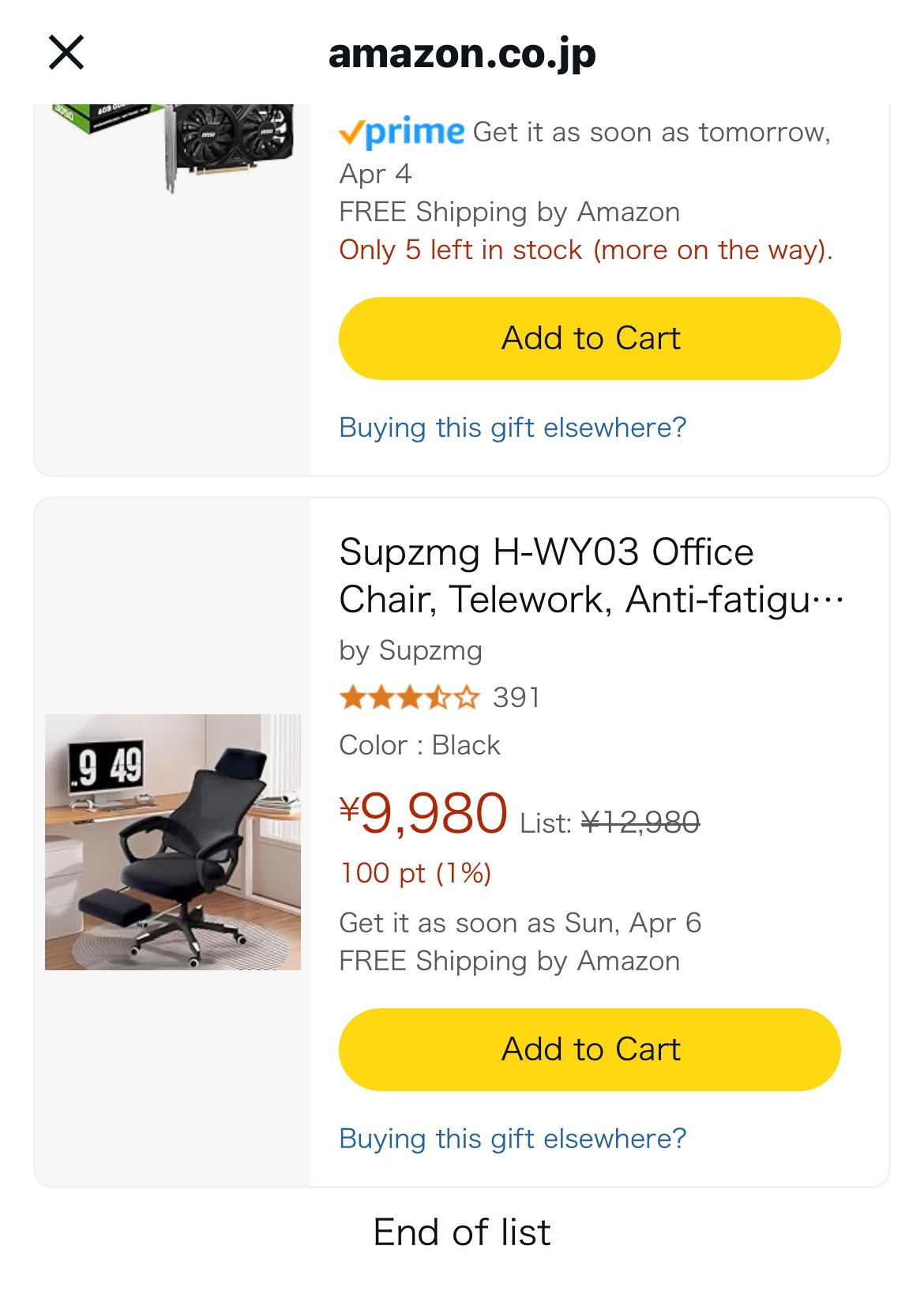
Task: Tap the office chair star rating
Action: [409, 698]
